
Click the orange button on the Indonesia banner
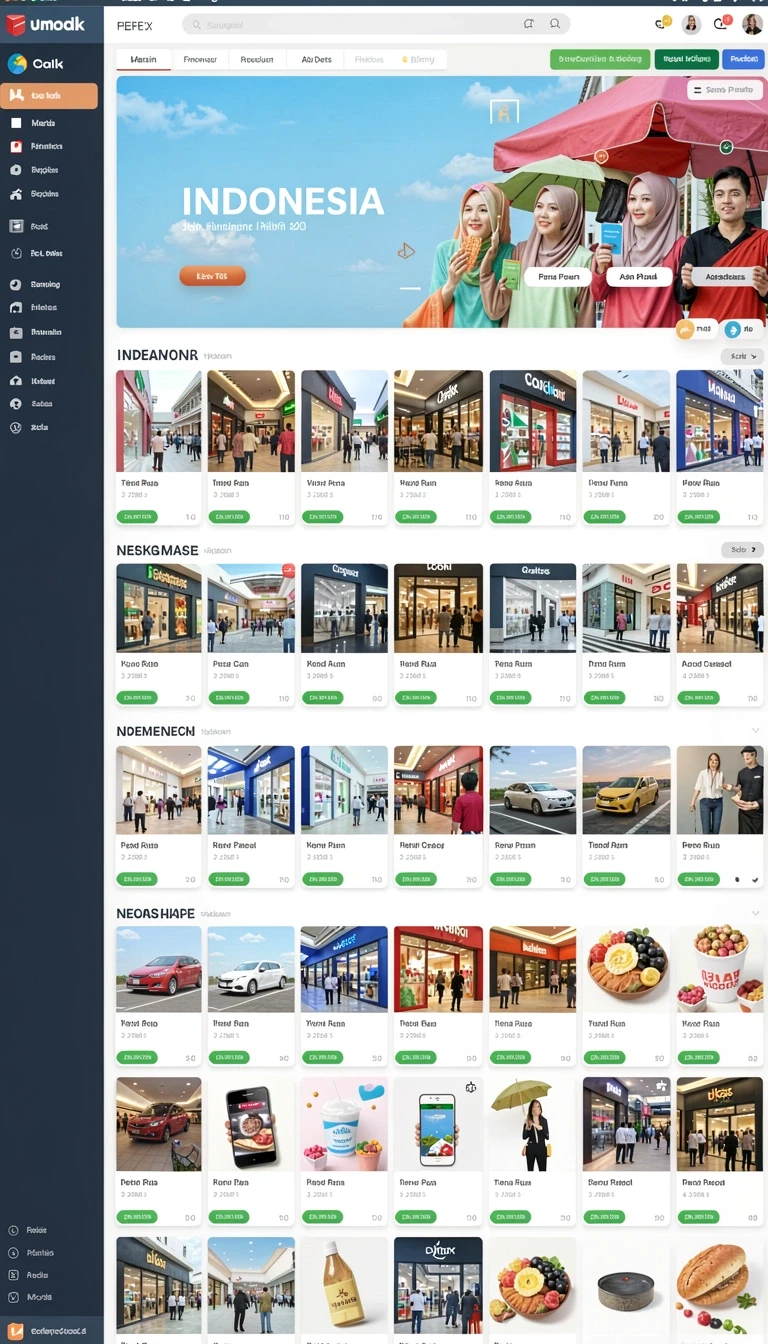[x=212, y=276]
